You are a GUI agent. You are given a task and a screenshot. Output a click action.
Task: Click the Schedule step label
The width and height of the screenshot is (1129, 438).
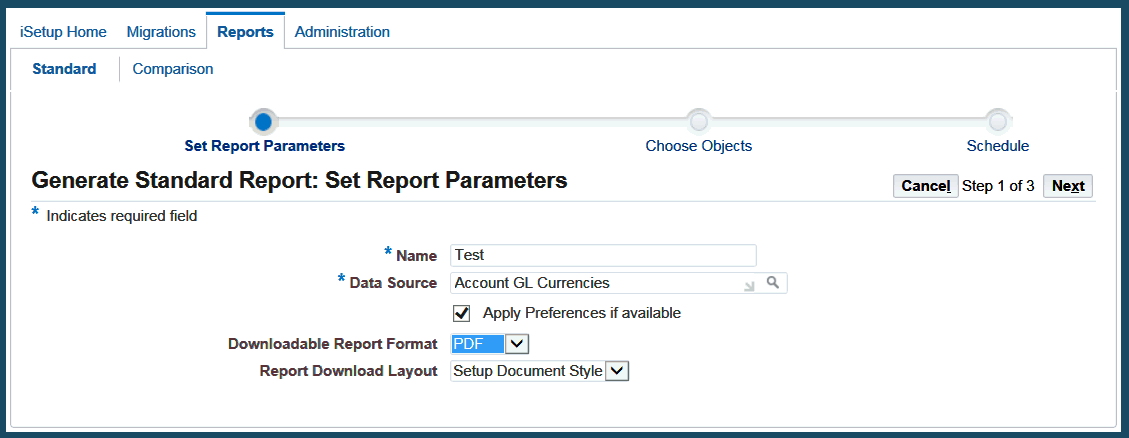coord(997,146)
